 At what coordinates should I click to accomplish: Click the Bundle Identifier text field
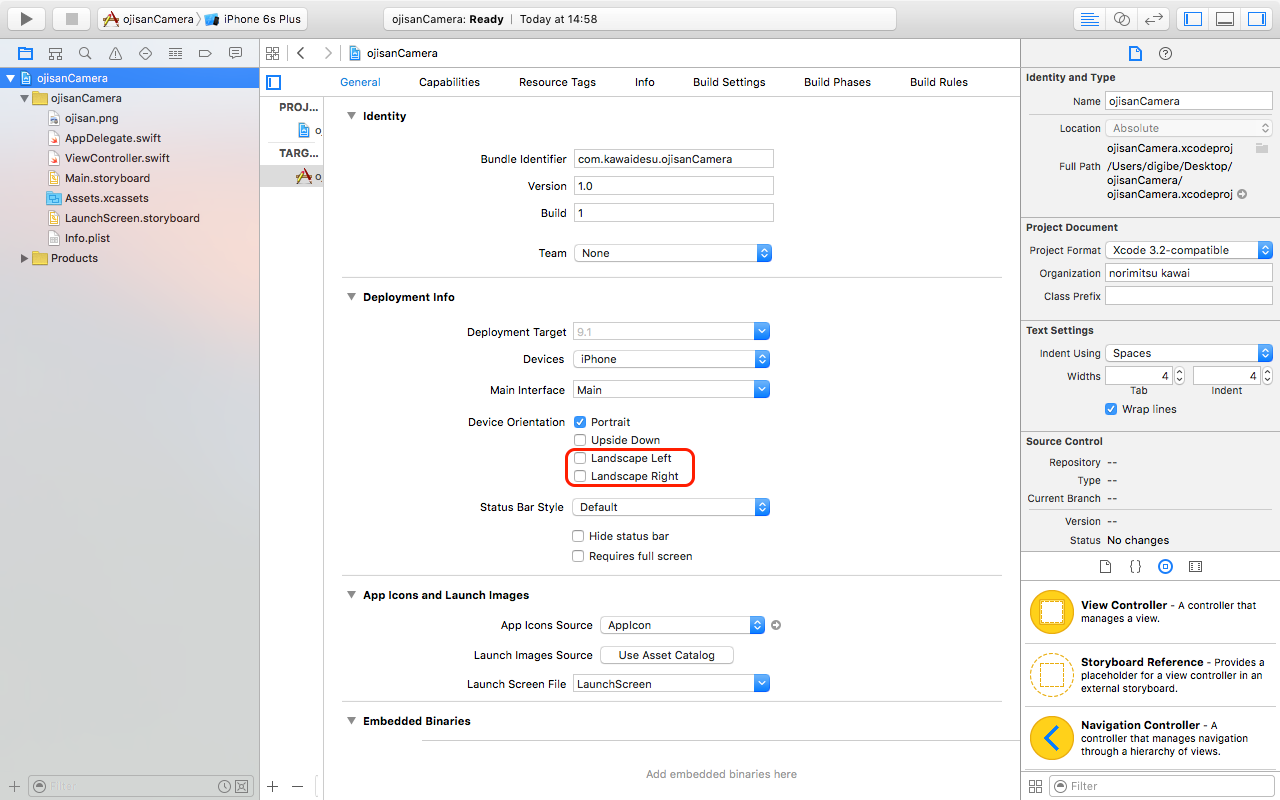[673, 159]
